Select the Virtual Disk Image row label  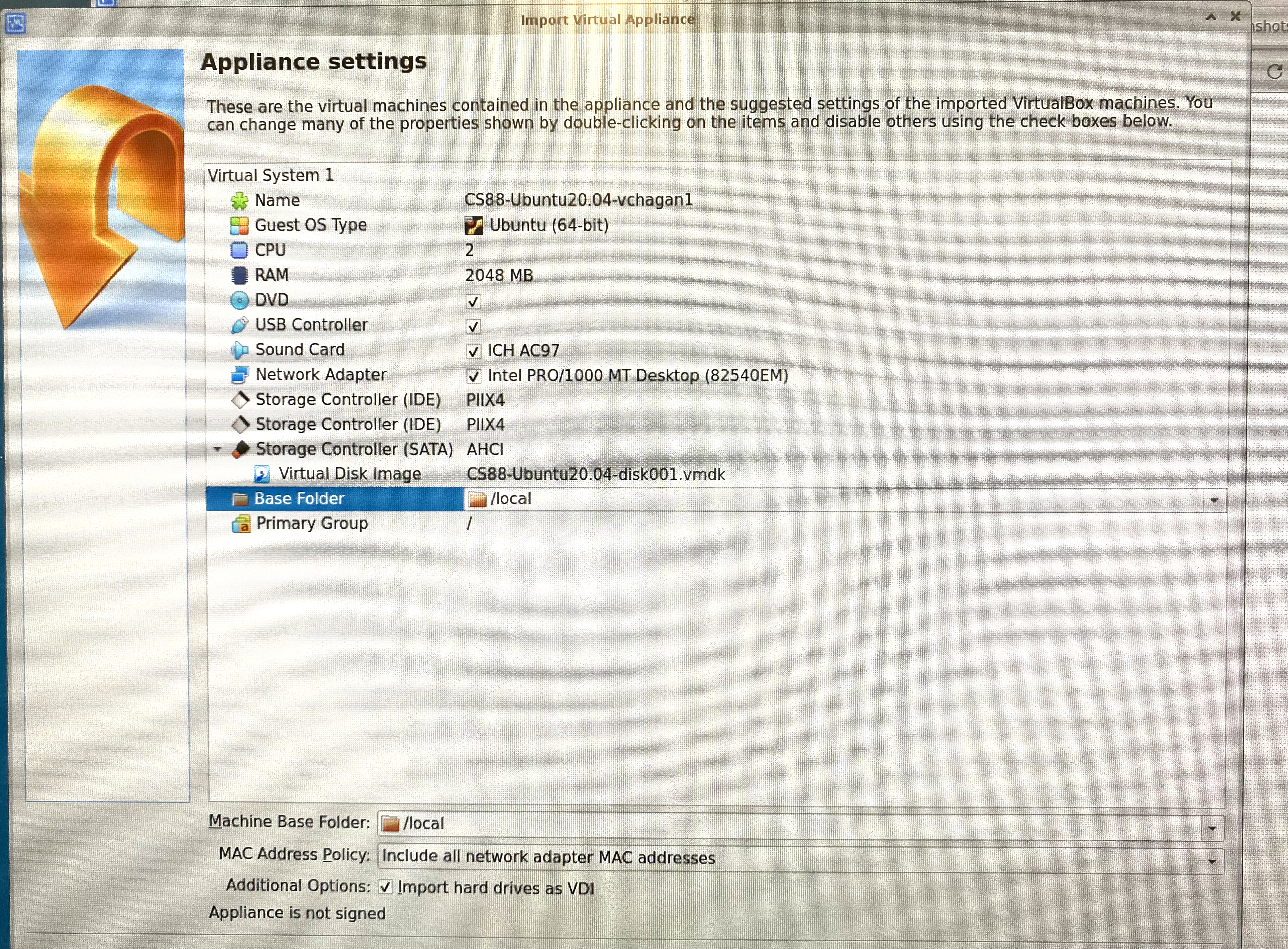(350, 474)
